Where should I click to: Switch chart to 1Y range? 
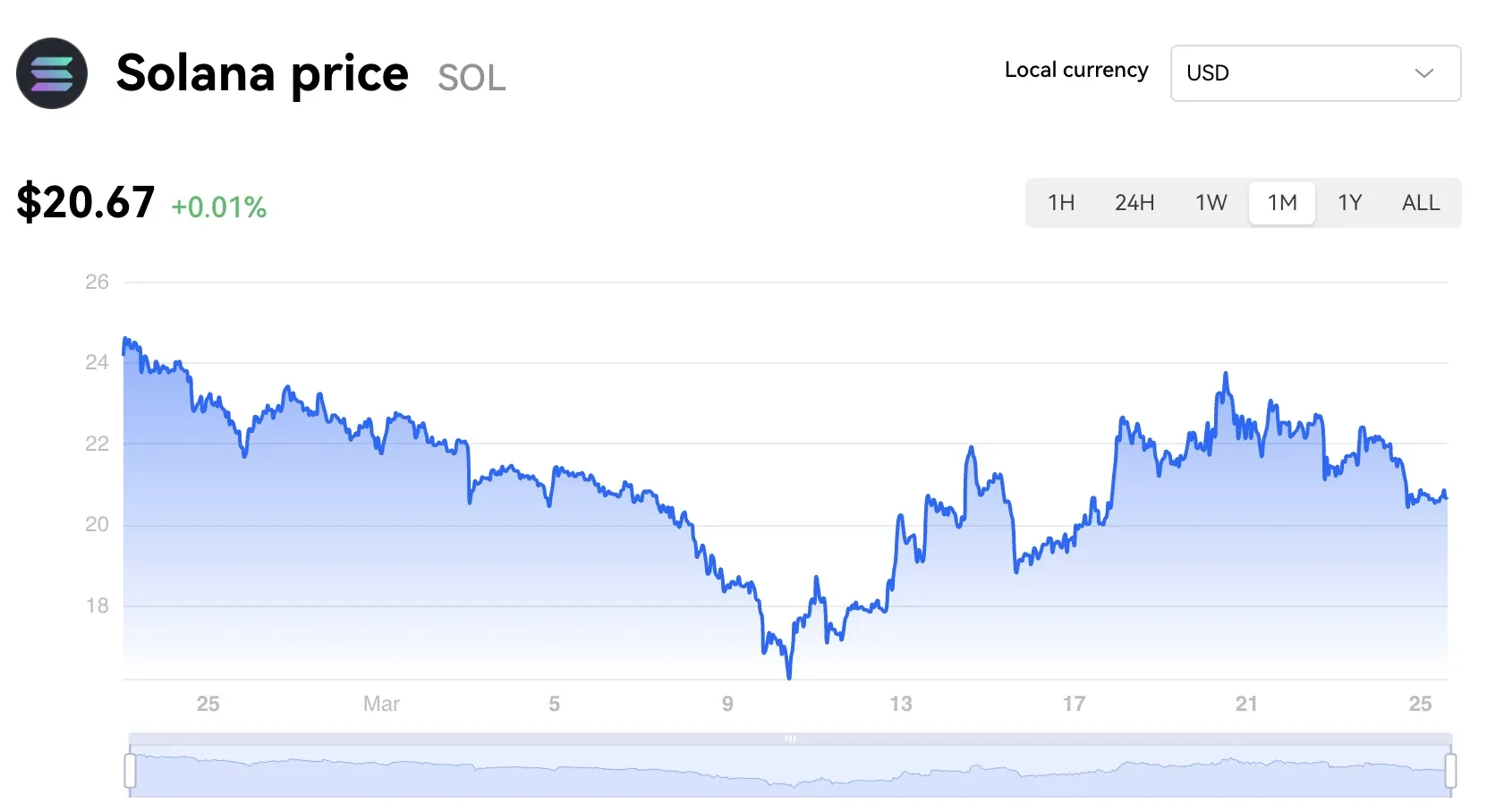tap(1349, 203)
